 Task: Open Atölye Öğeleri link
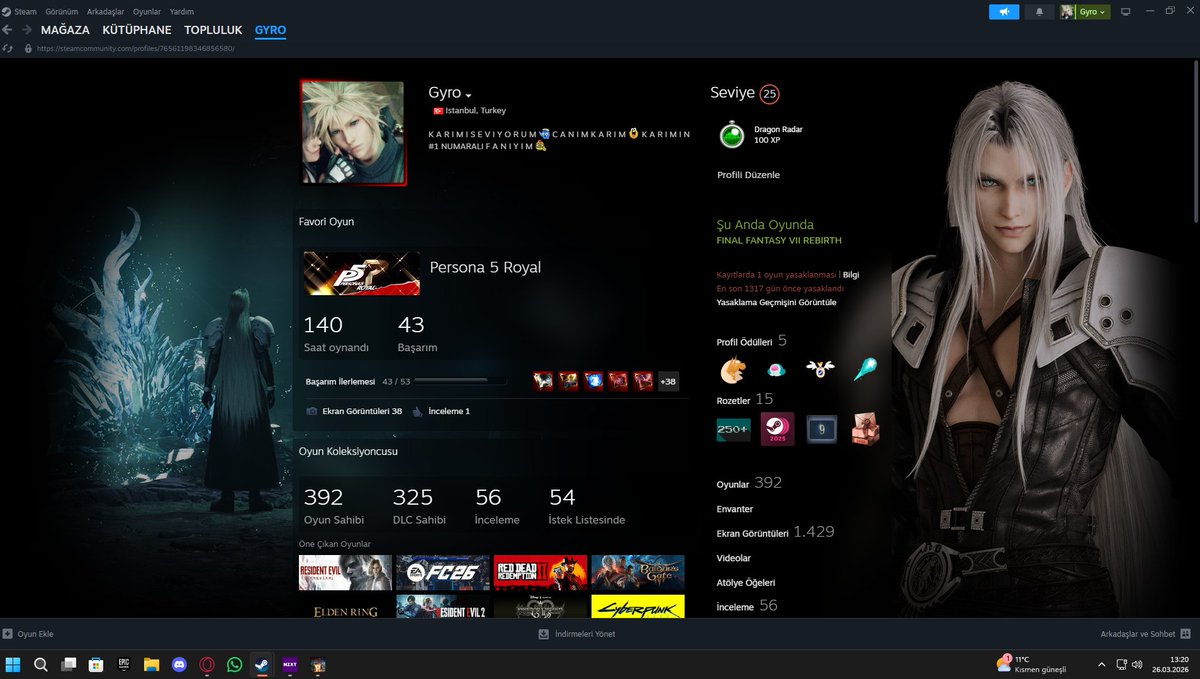pos(746,582)
